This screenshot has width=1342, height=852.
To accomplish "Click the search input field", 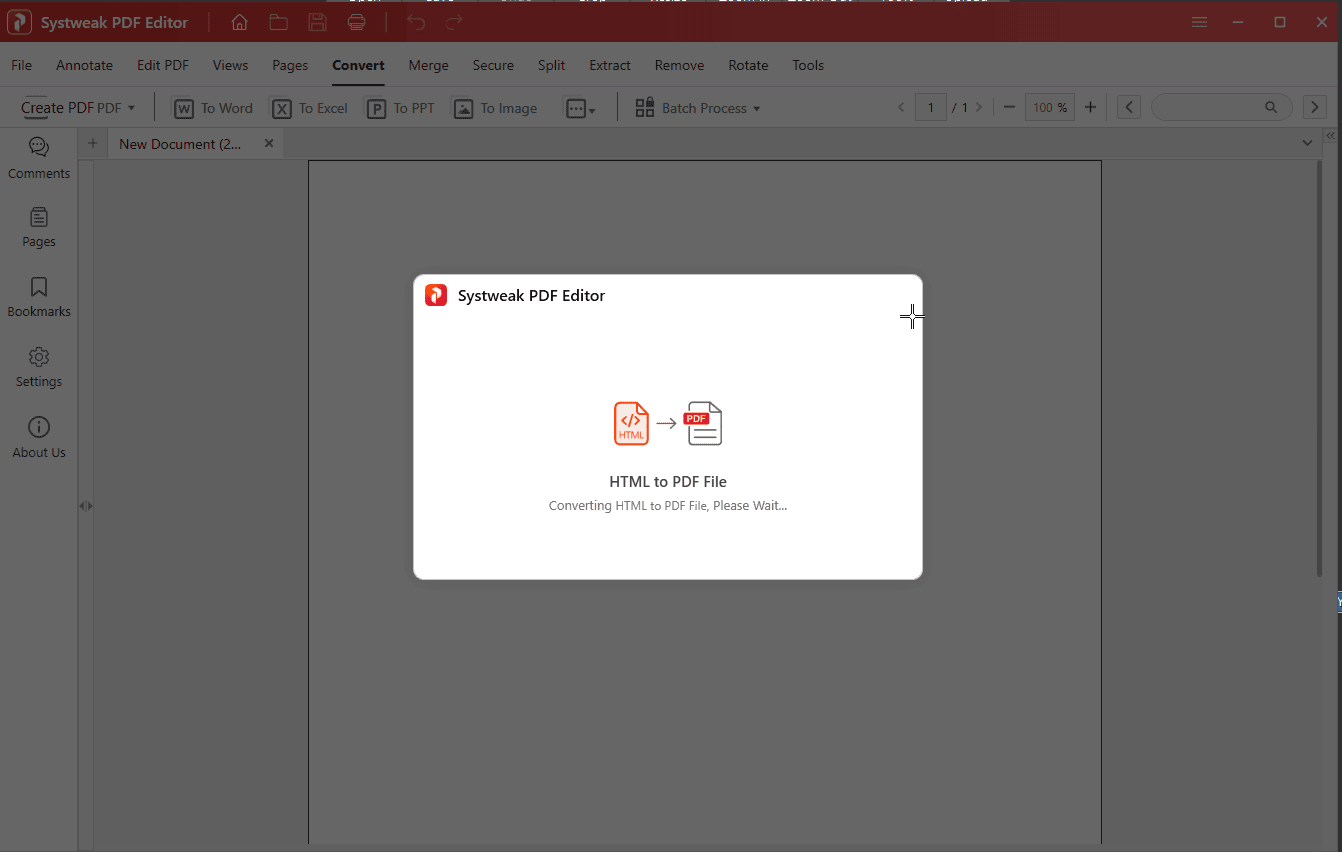I will point(1208,107).
